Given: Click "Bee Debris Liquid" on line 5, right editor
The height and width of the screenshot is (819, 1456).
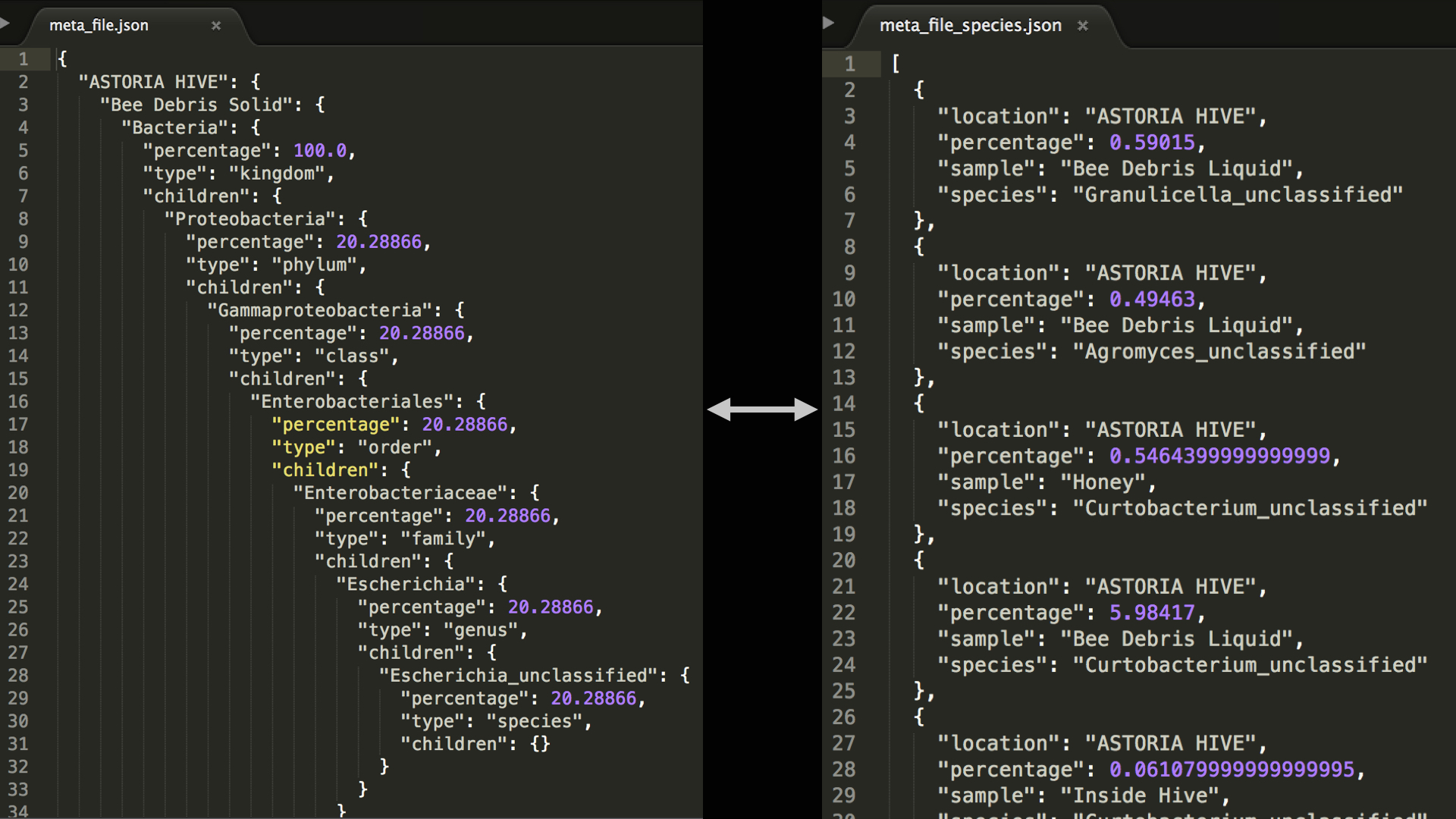Looking at the screenshot, I should [1176, 168].
